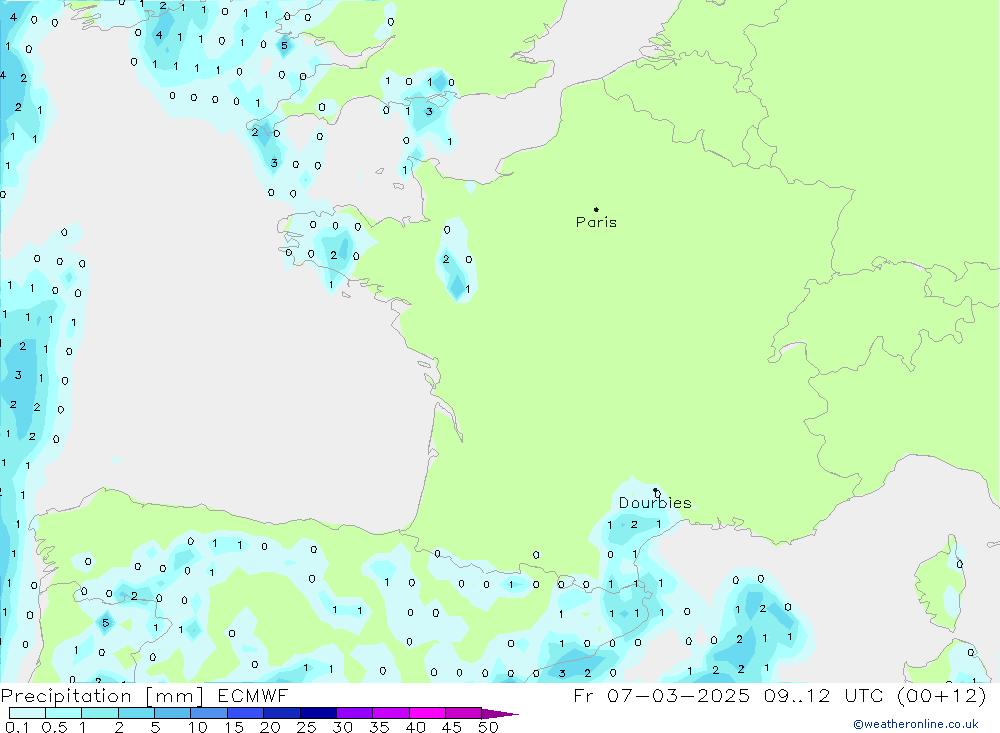Select the 5–10 mm legend swatch
Screen dimensions: 1000x733
(173, 713)
